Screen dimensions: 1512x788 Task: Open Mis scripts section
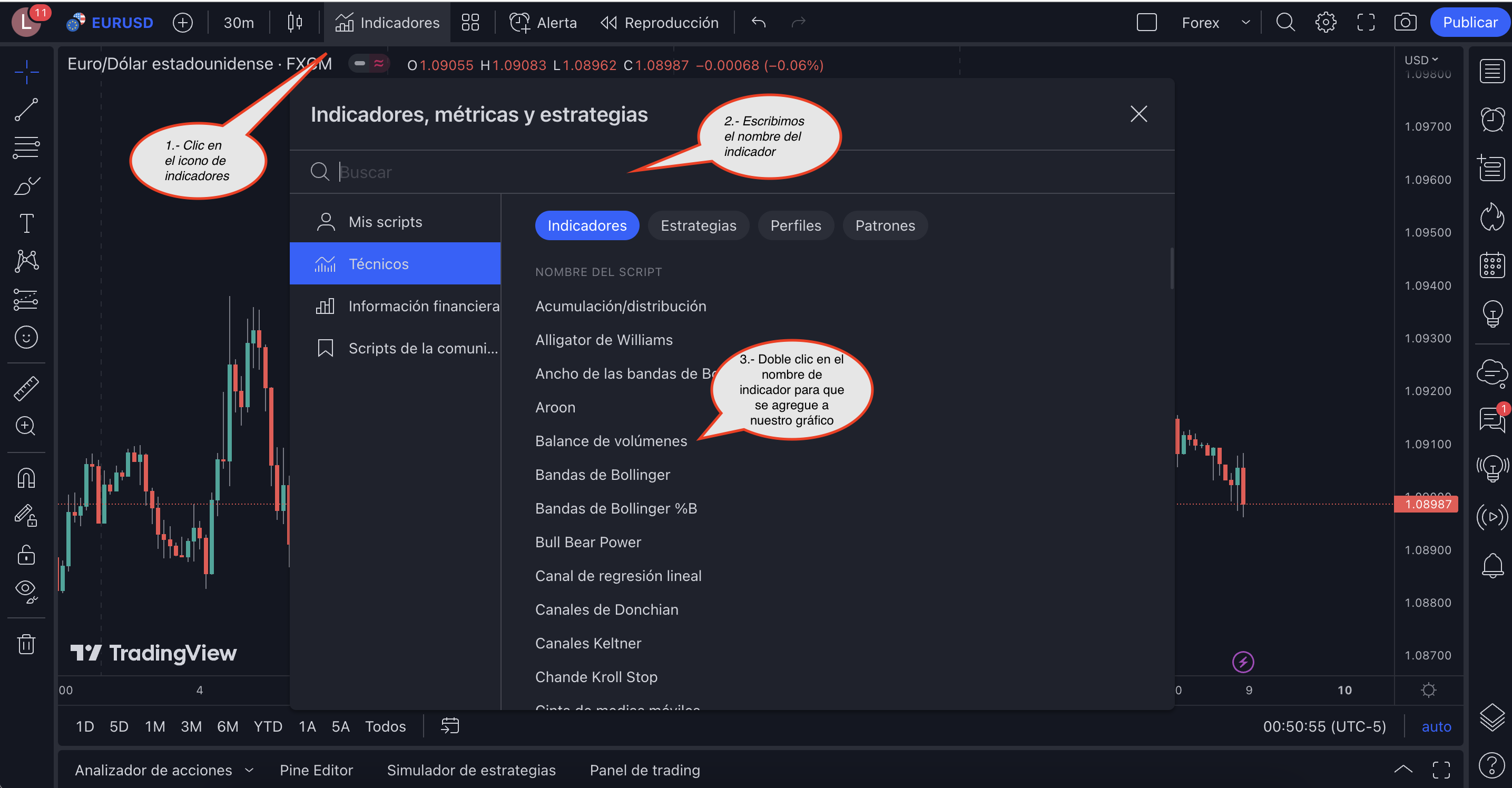click(395, 222)
